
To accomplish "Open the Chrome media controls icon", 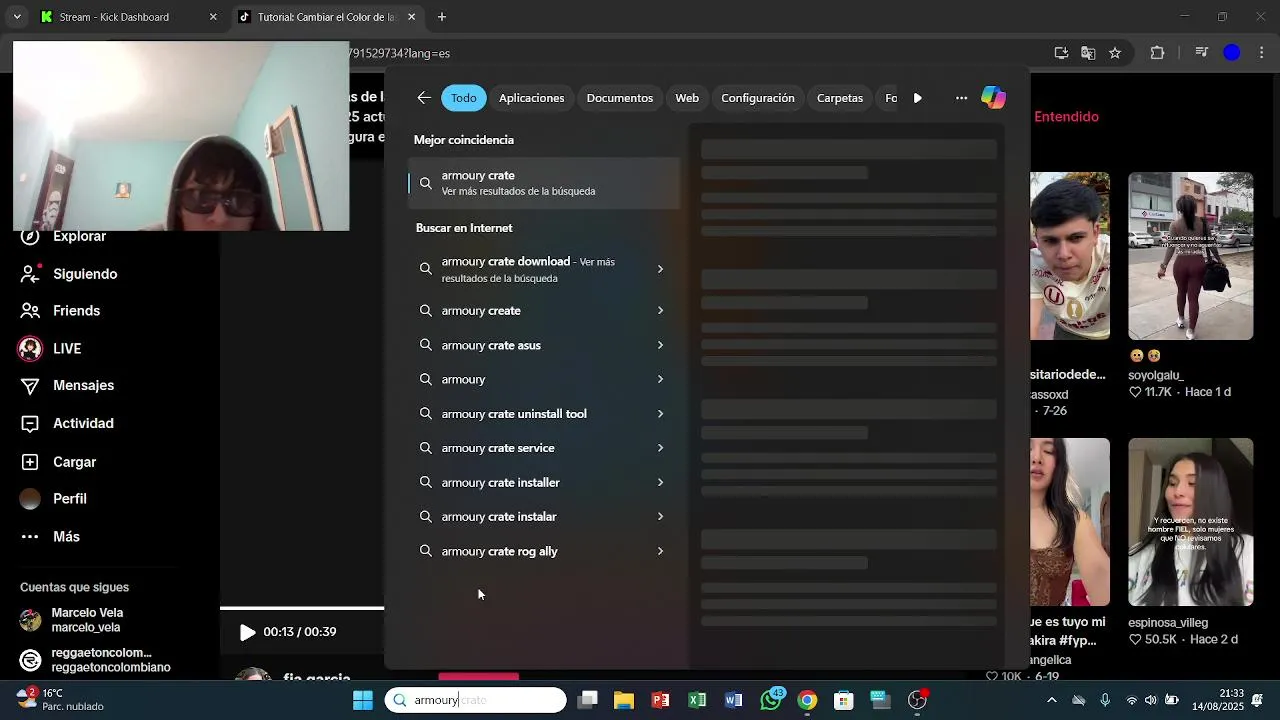I will 1202,53.
